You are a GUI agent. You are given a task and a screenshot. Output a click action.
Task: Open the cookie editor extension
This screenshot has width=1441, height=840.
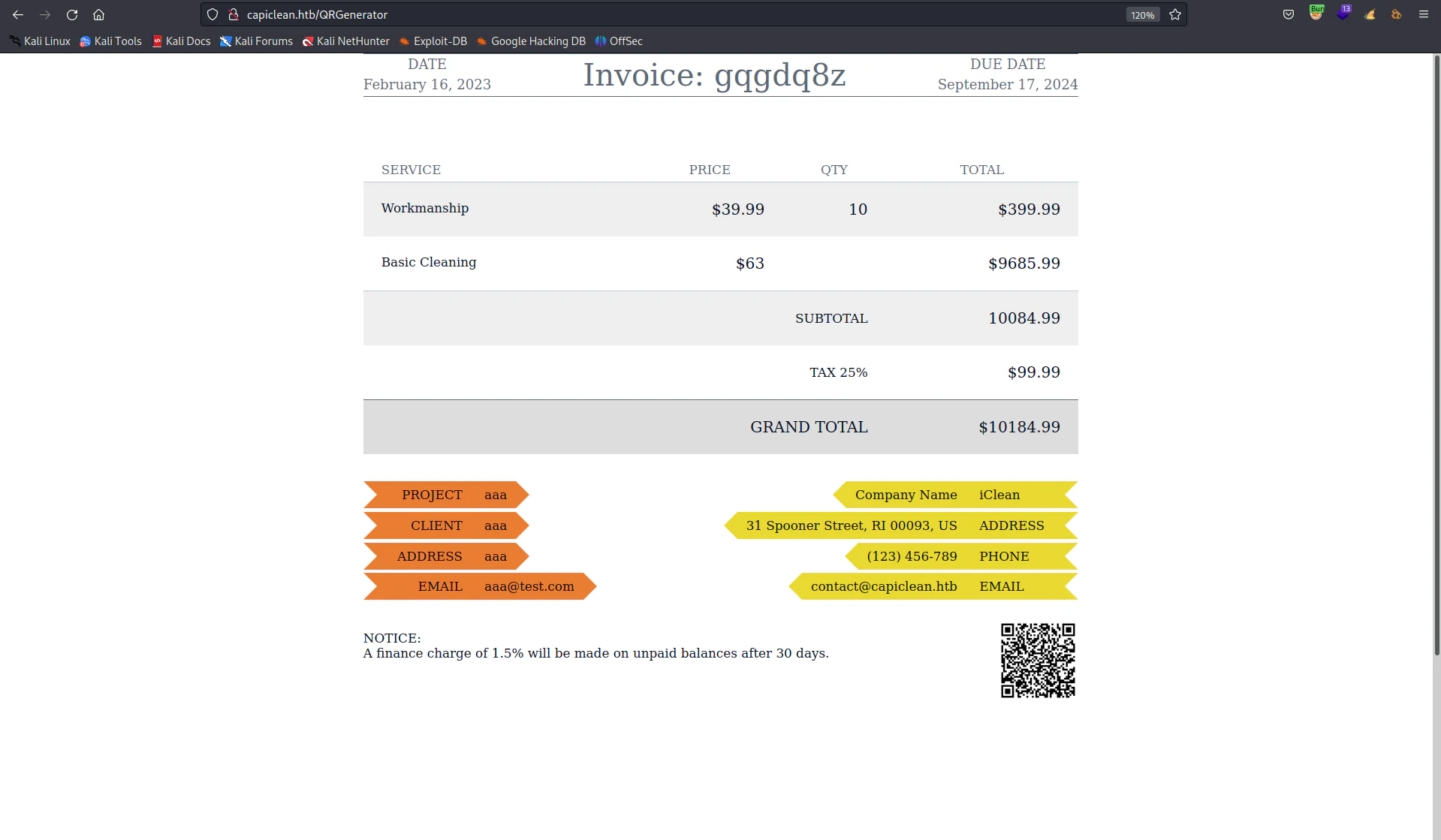(1397, 15)
